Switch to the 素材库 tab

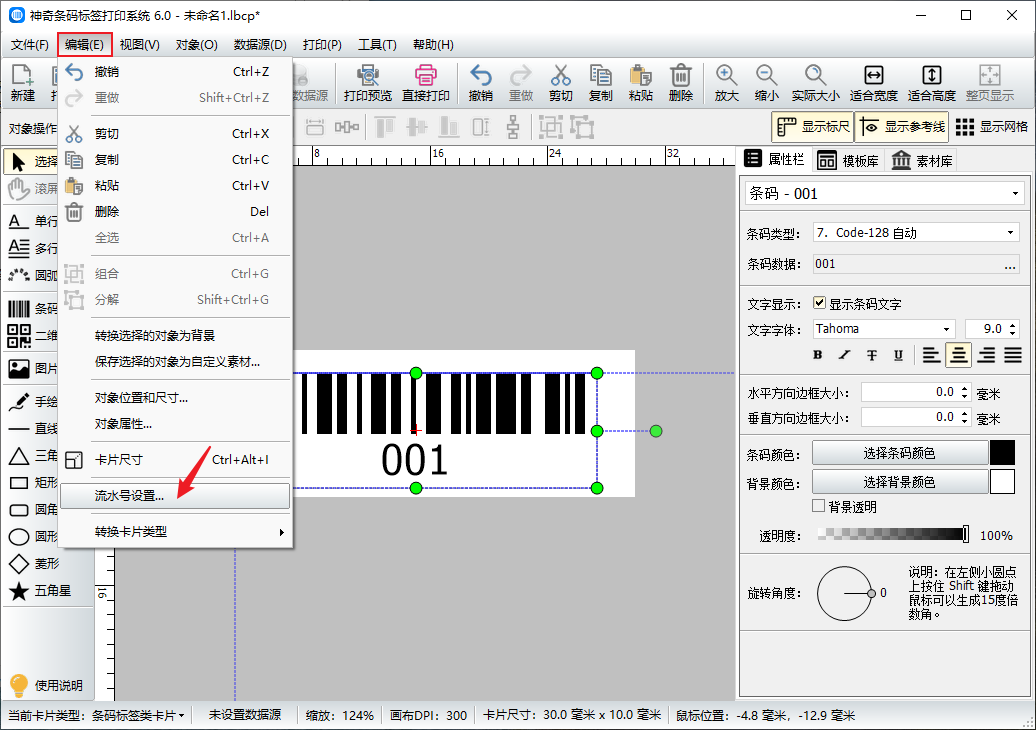click(x=922, y=161)
